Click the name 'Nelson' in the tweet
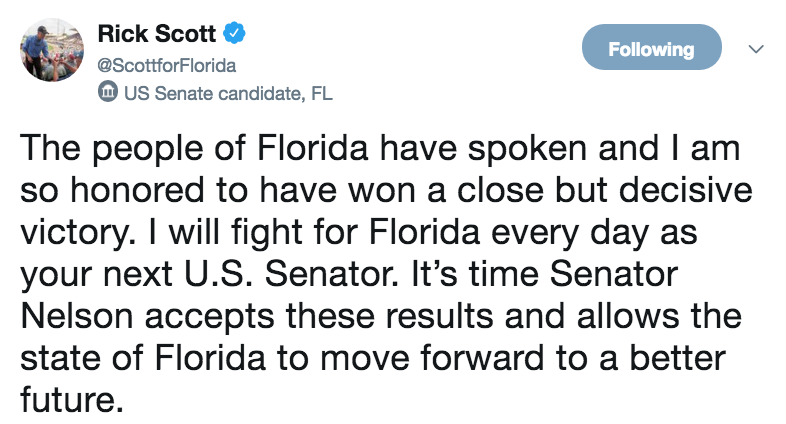The height and width of the screenshot is (424, 786). [x=77, y=316]
